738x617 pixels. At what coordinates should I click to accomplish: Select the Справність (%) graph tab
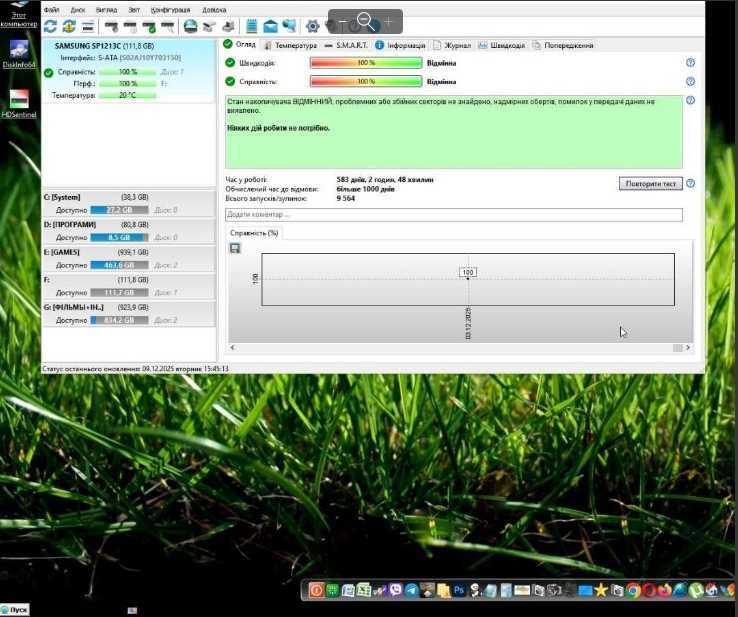click(x=254, y=233)
